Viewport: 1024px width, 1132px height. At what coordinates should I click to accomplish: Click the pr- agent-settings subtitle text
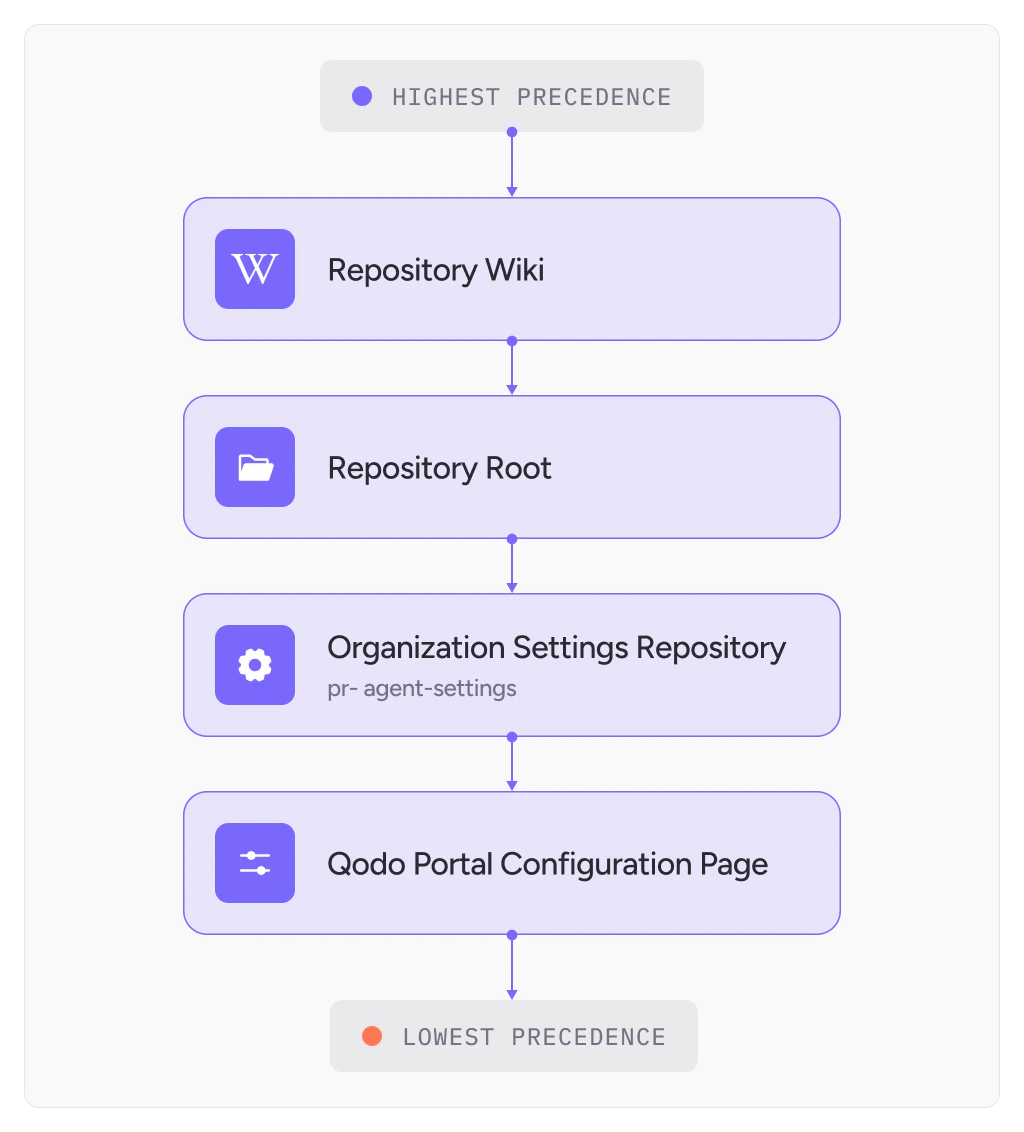[x=421, y=688]
